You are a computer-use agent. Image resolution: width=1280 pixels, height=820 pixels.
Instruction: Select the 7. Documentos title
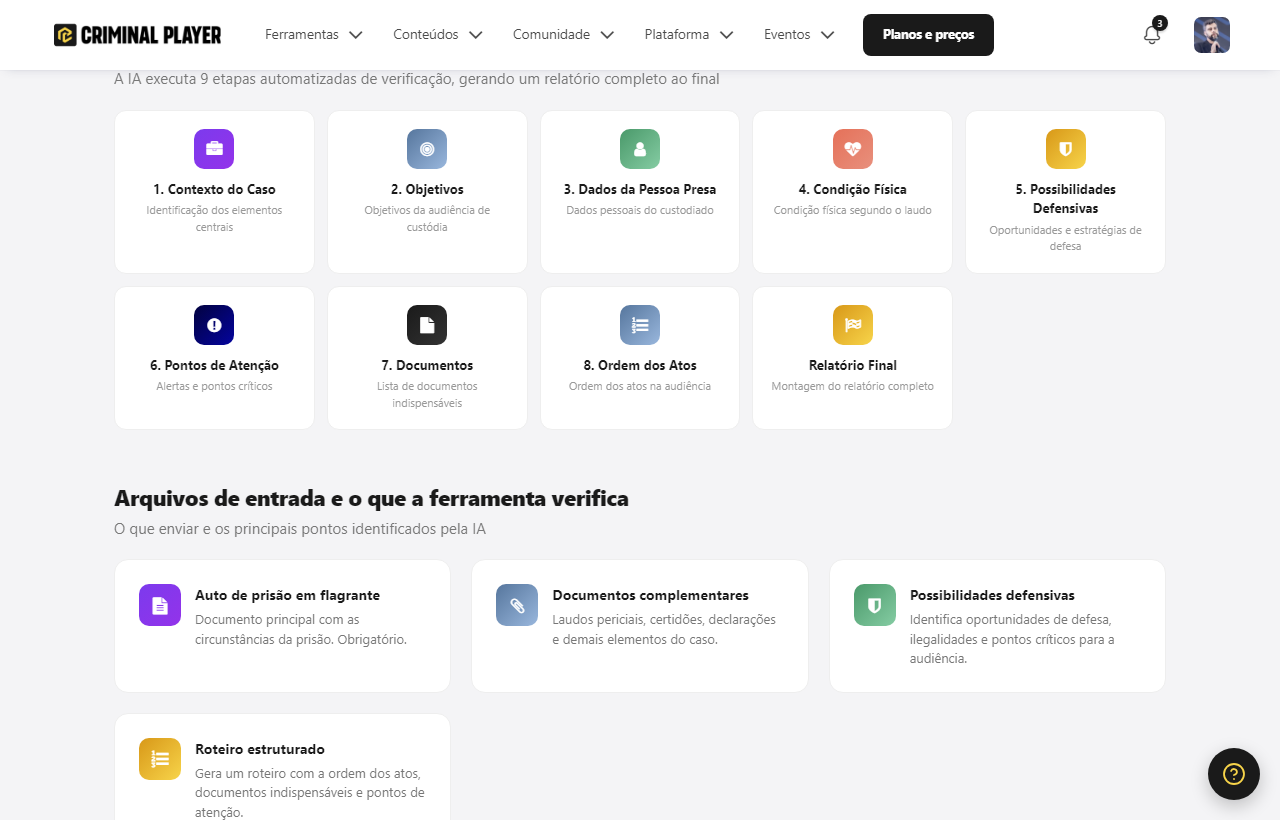point(427,365)
